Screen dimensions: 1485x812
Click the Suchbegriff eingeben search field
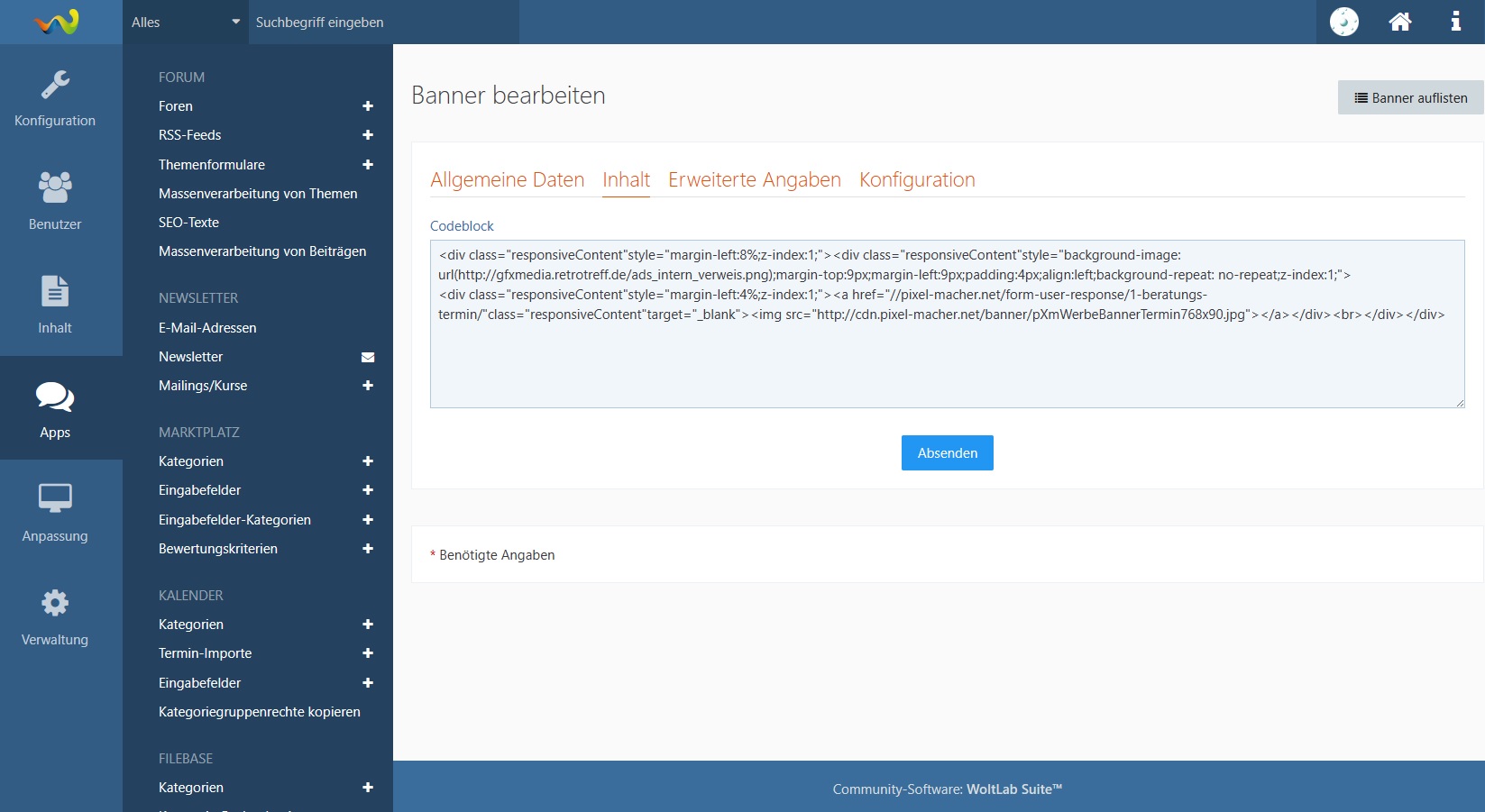383,23
